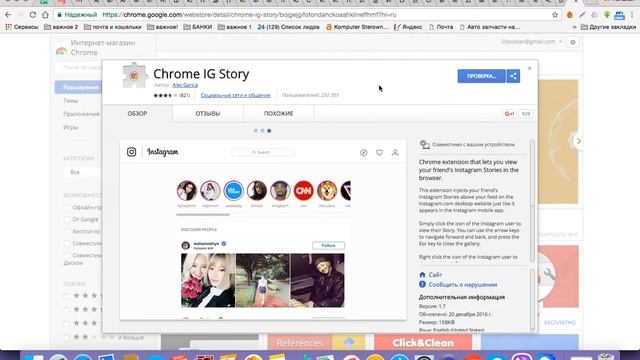
Task: Select Темы in the store sidebar
Action: [x=71, y=100]
